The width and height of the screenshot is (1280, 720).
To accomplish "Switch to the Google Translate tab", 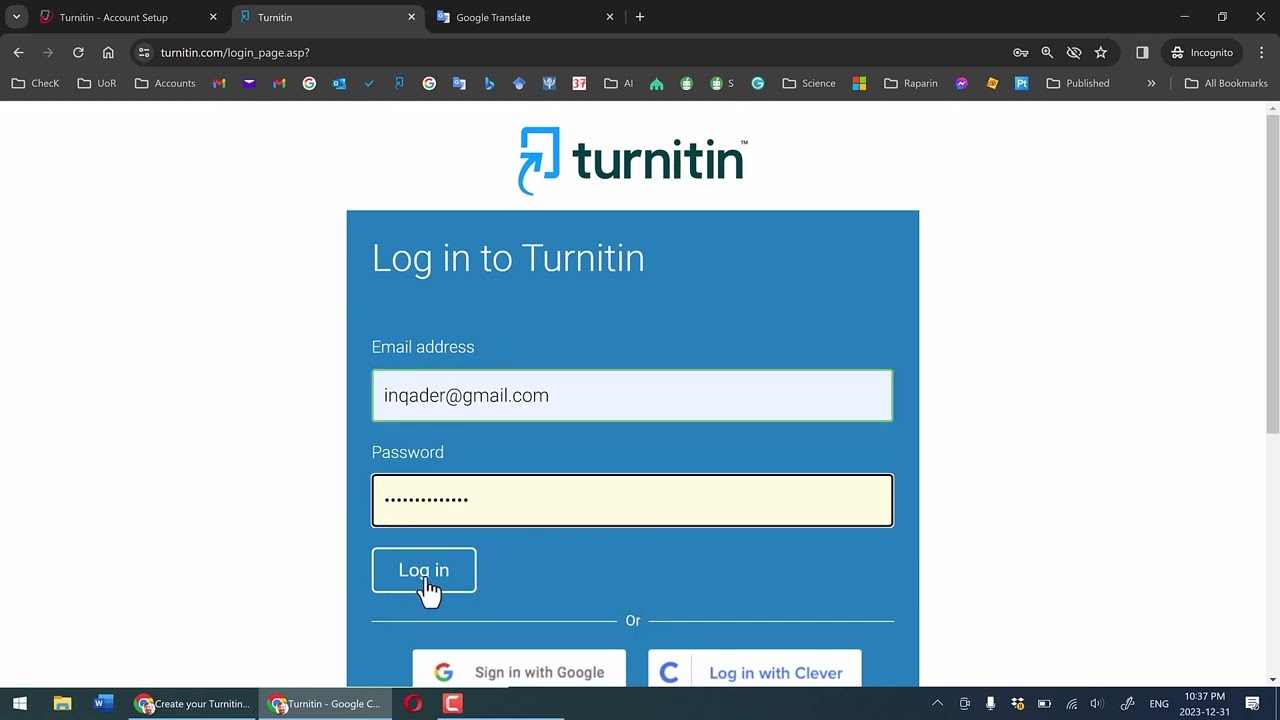I will (x=493, y=17).
